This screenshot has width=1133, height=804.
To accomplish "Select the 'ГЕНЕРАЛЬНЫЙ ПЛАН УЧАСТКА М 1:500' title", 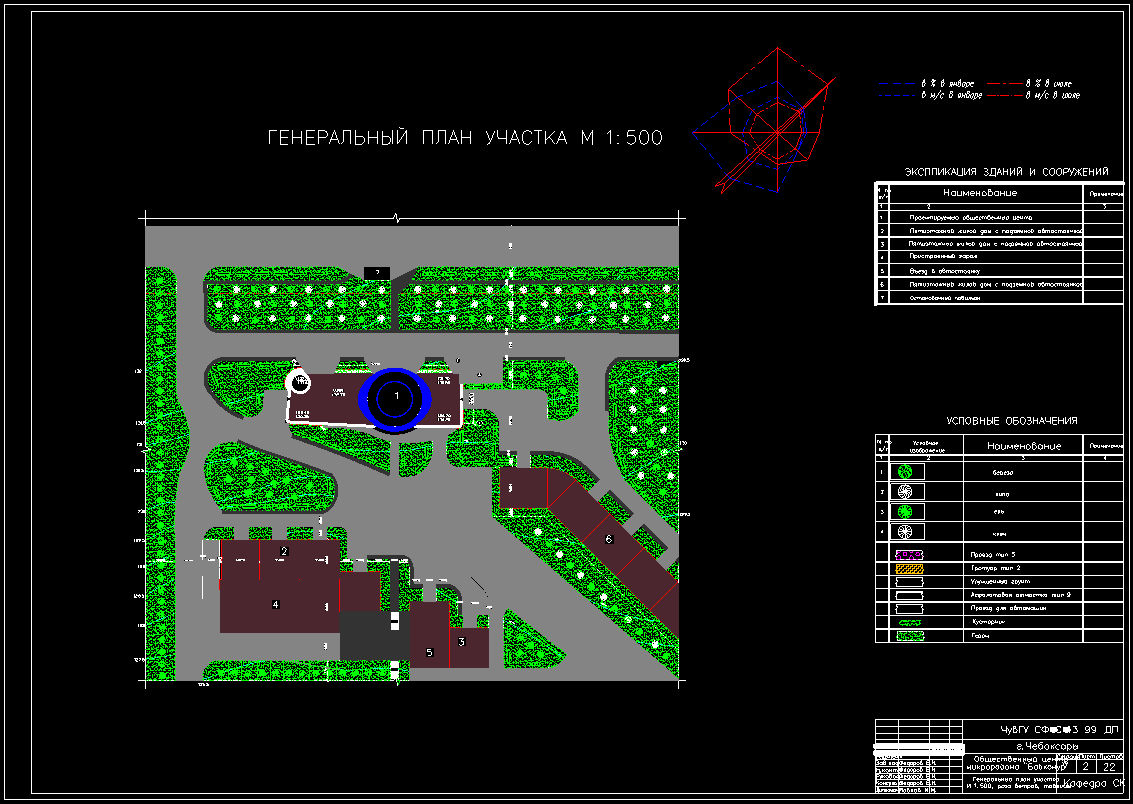I will tap(465, 138).
